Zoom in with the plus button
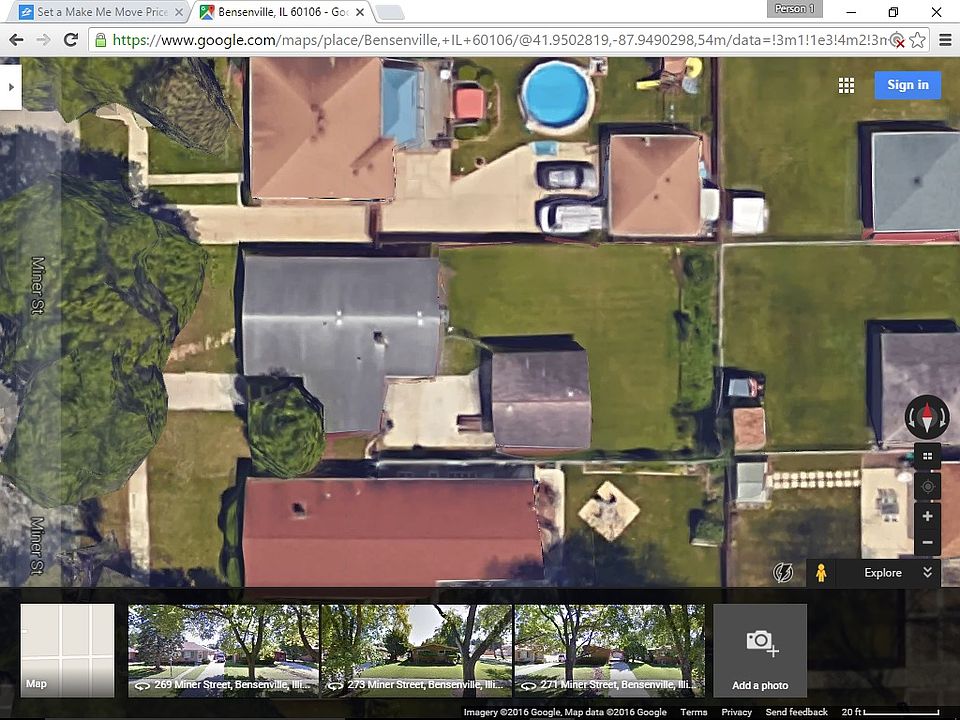 [928, 516]
